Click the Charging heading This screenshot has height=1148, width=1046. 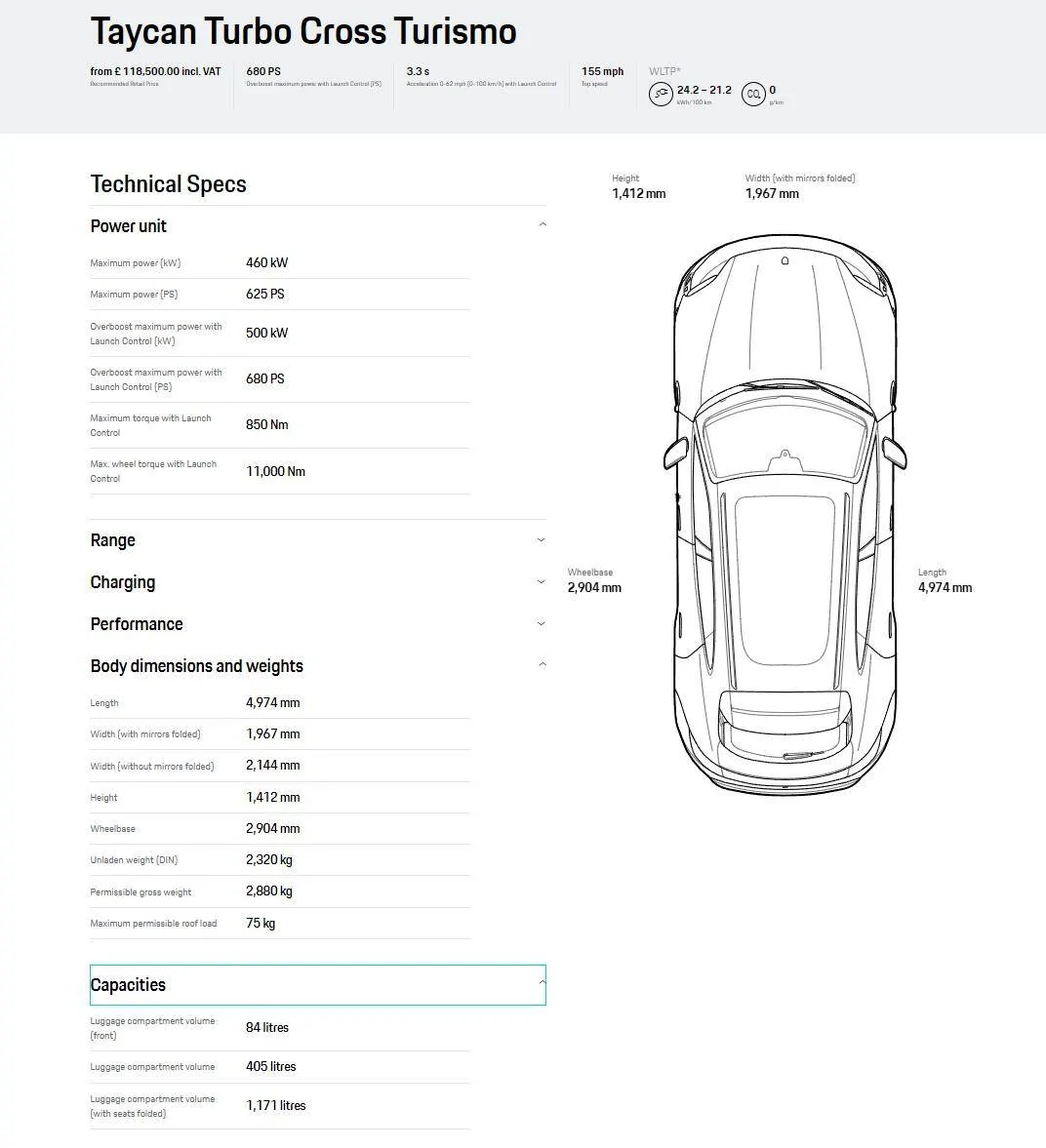point(122,582)
